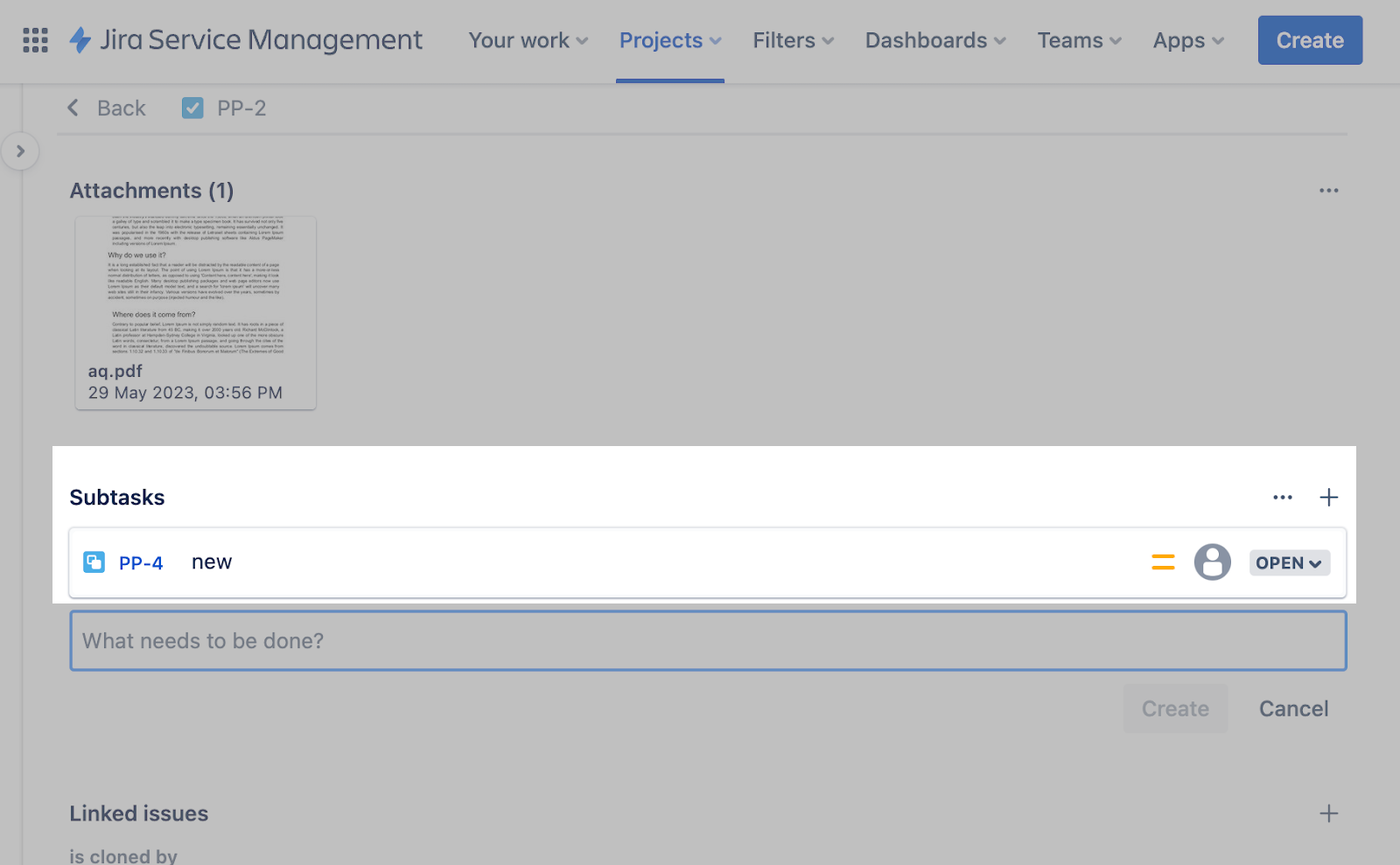Expand the Filters dropdown
Viewport: 1400px width, 865px height.
pos(793,40)
